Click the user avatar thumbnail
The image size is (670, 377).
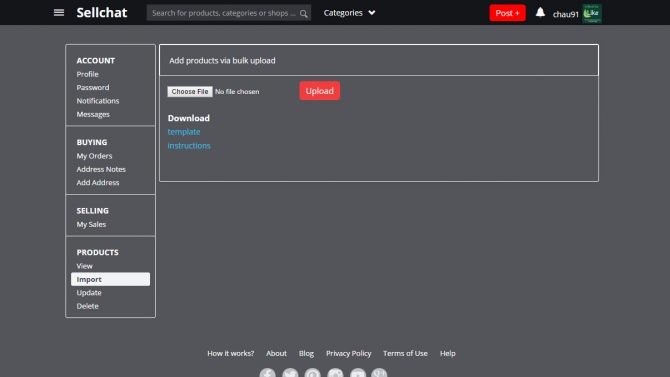pos(592,13)
